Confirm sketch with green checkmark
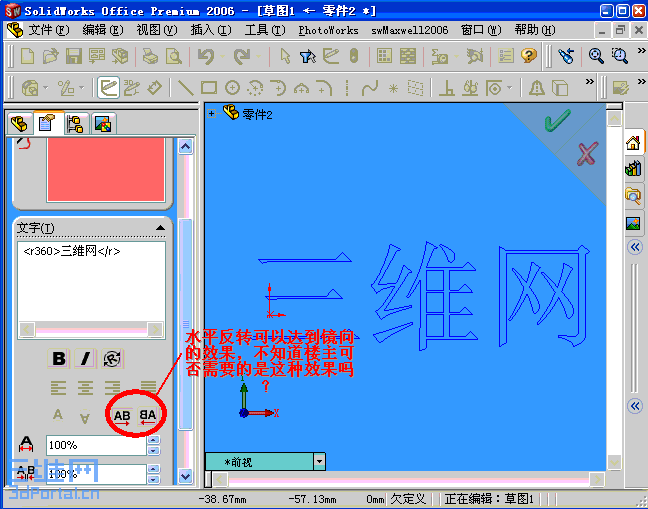The image size is (648, 509). pos(557,120)
